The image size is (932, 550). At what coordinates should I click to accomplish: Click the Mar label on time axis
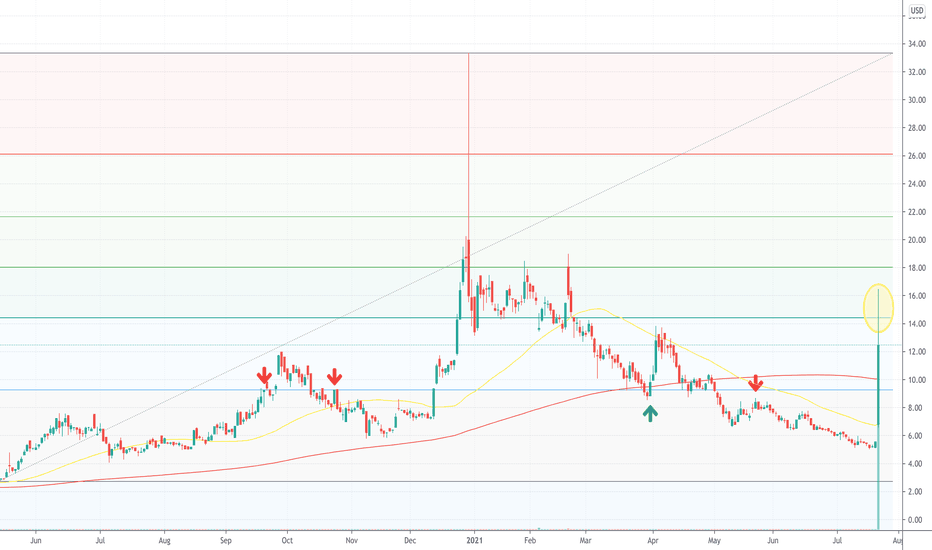tap(585, 540)
